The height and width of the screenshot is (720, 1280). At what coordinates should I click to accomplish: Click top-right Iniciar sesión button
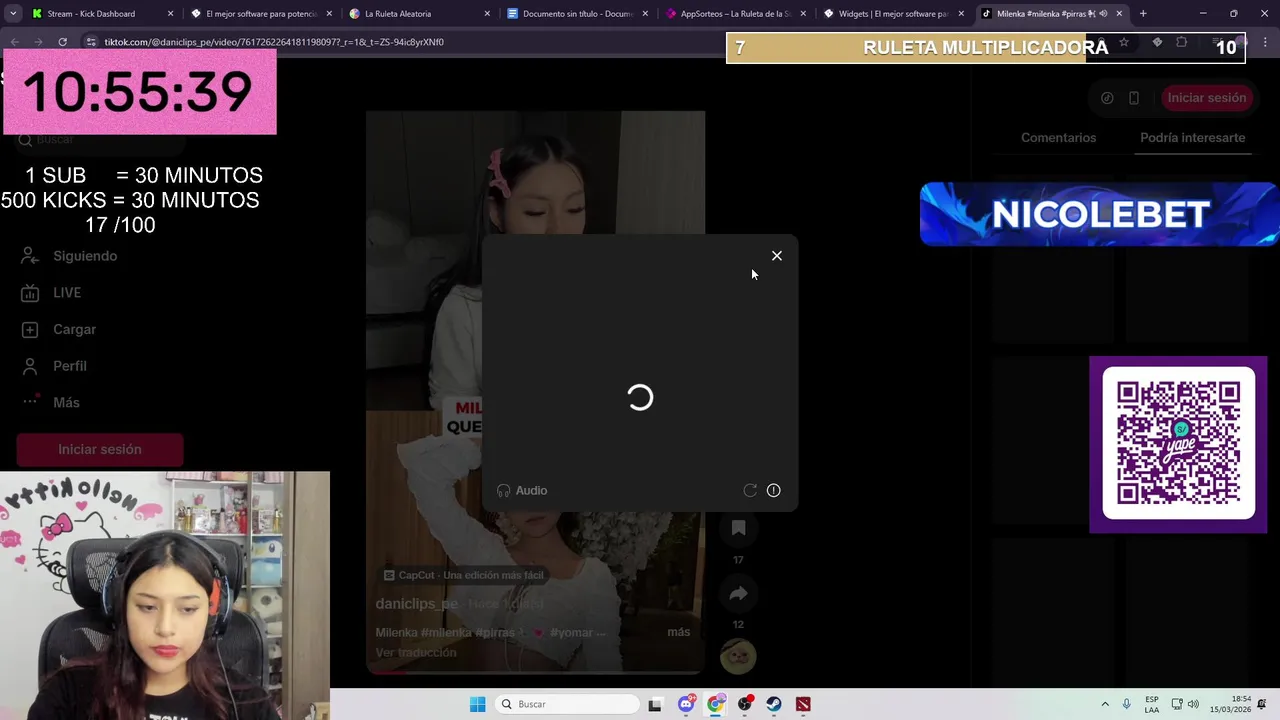tap(1206, 98)
